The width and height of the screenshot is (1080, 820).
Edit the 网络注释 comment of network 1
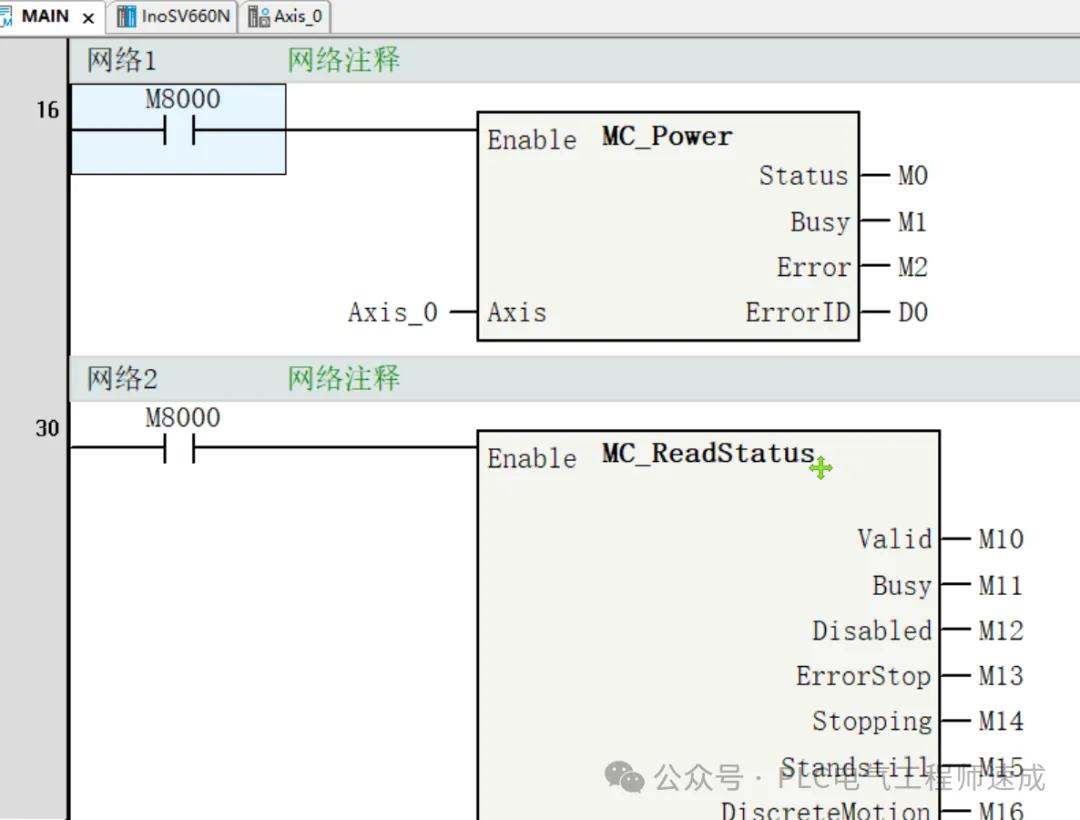(x=343, y=61)
